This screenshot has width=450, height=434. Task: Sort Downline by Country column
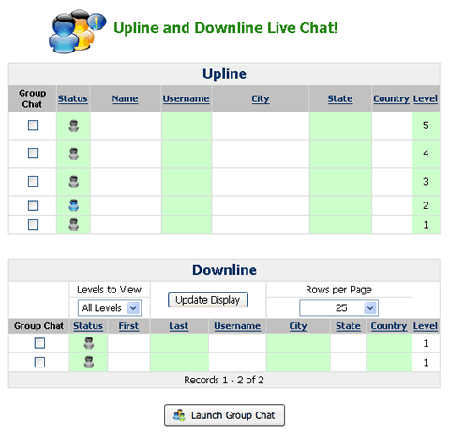click(x=389, y=326)
